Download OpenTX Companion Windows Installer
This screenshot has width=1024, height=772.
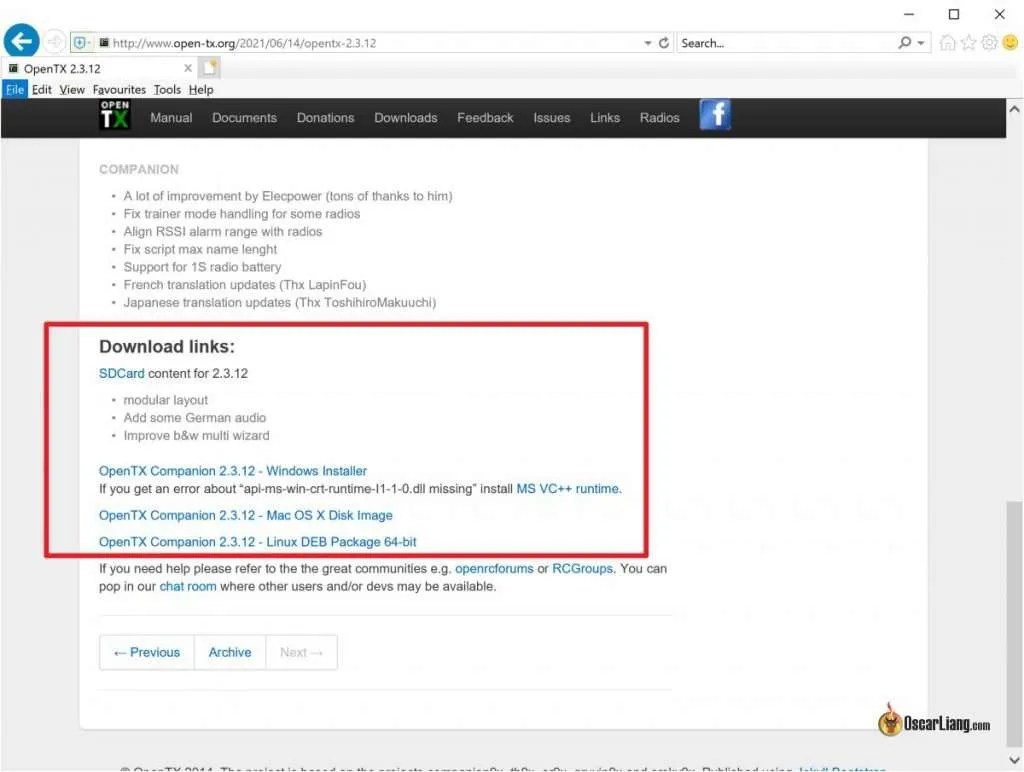233,471
